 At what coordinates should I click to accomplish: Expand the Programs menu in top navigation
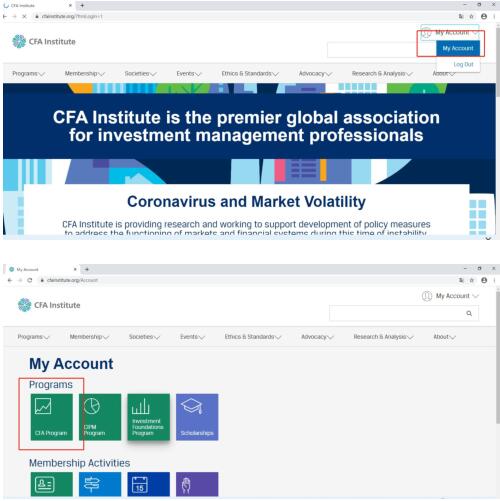pos(28,73)
